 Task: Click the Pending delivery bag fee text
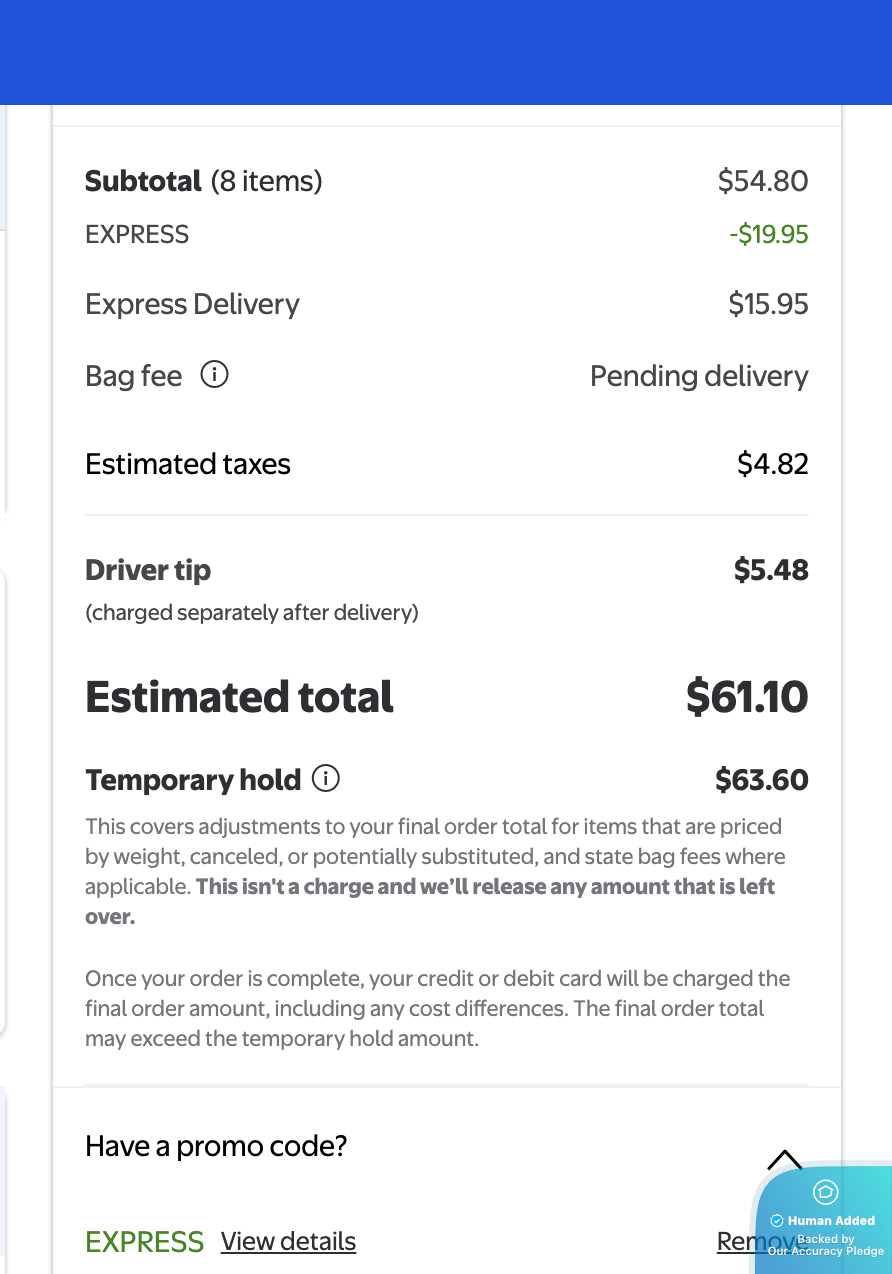(x=699, y=376)
